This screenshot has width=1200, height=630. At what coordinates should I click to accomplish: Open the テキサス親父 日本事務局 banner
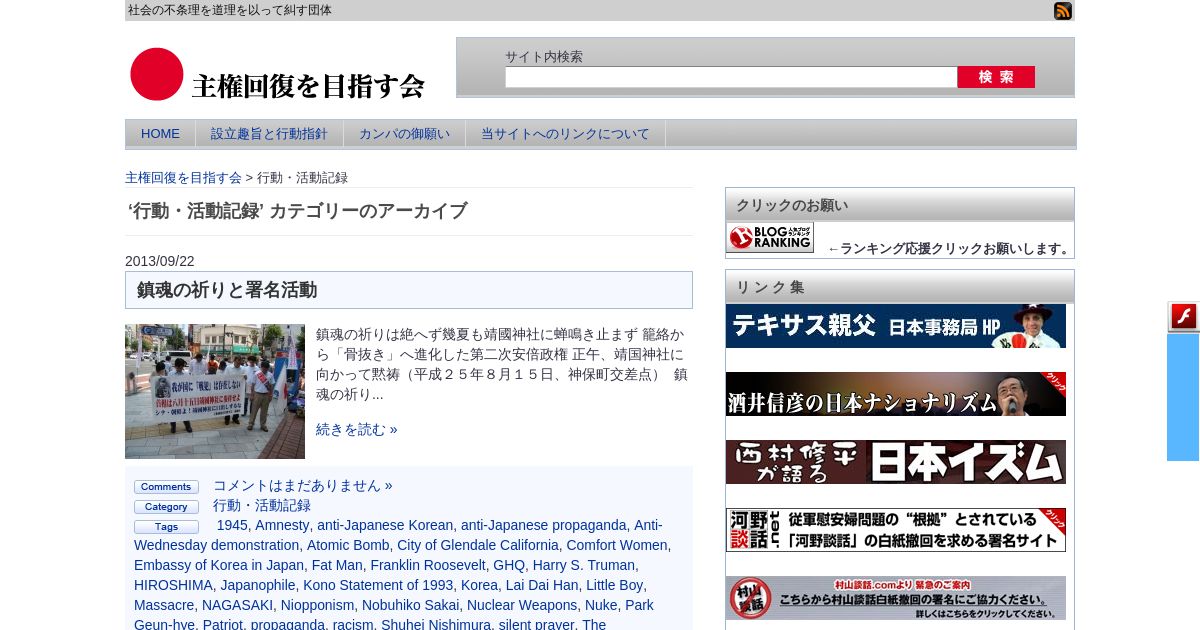[896, 326]
